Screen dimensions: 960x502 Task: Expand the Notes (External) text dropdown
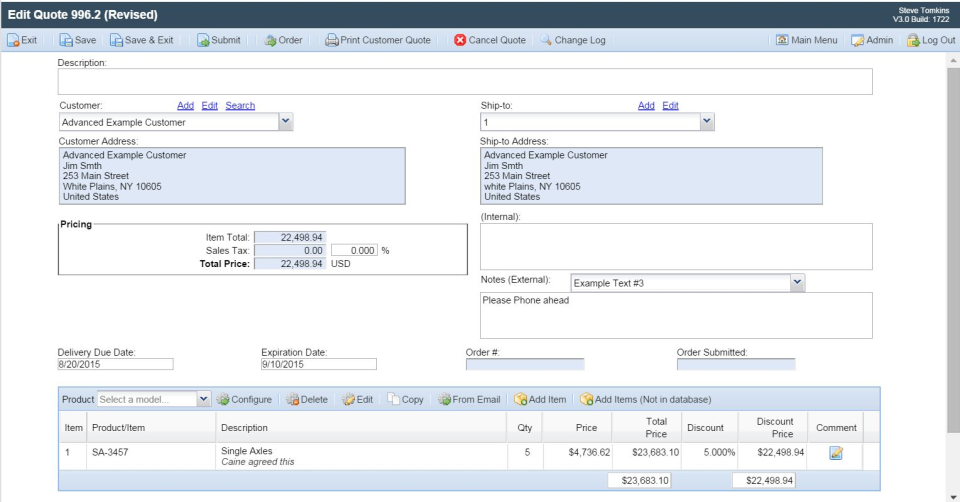click(x=797, y=283)
